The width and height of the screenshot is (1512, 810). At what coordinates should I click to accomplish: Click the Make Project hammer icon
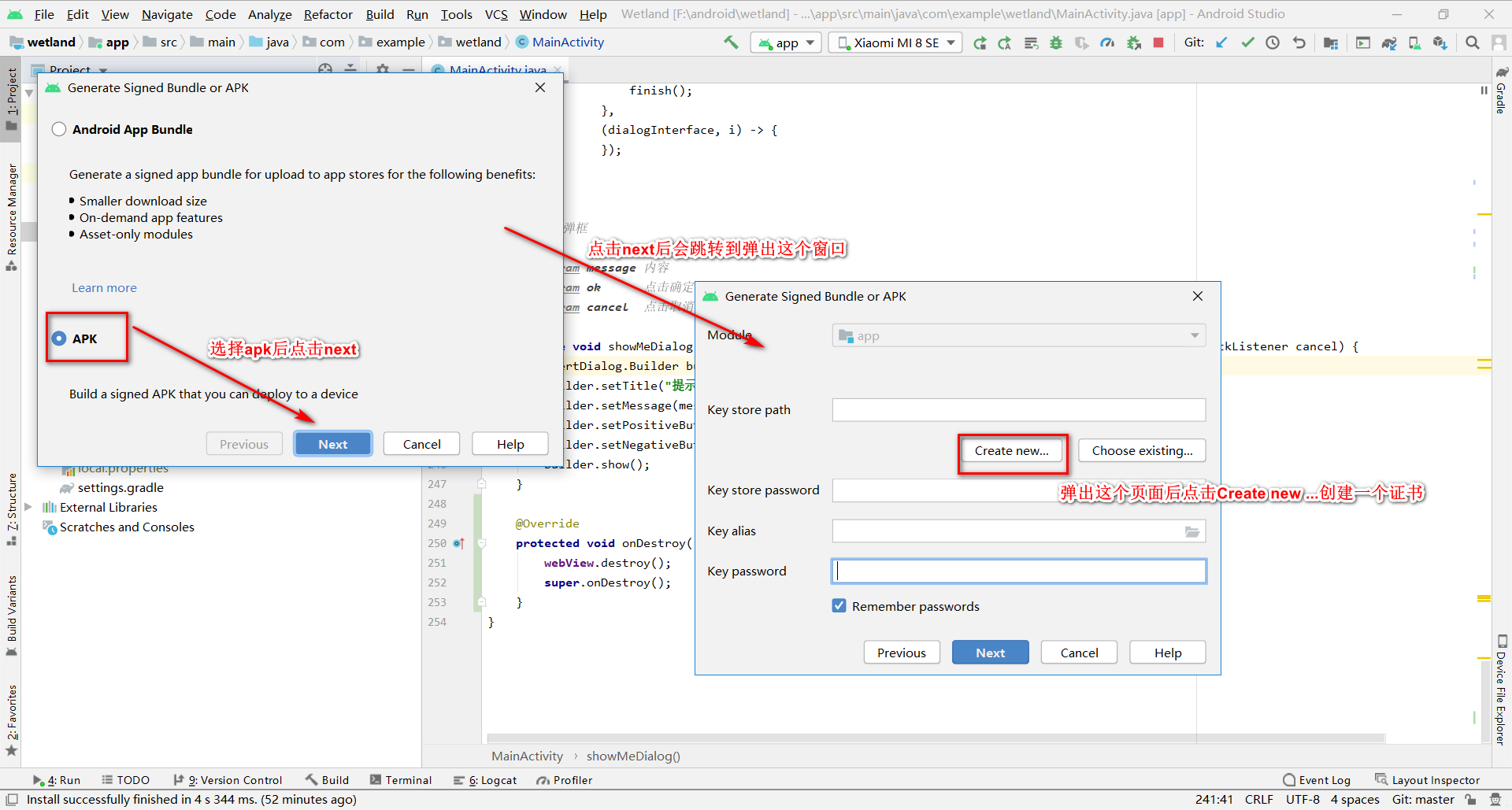coord(731,43)
